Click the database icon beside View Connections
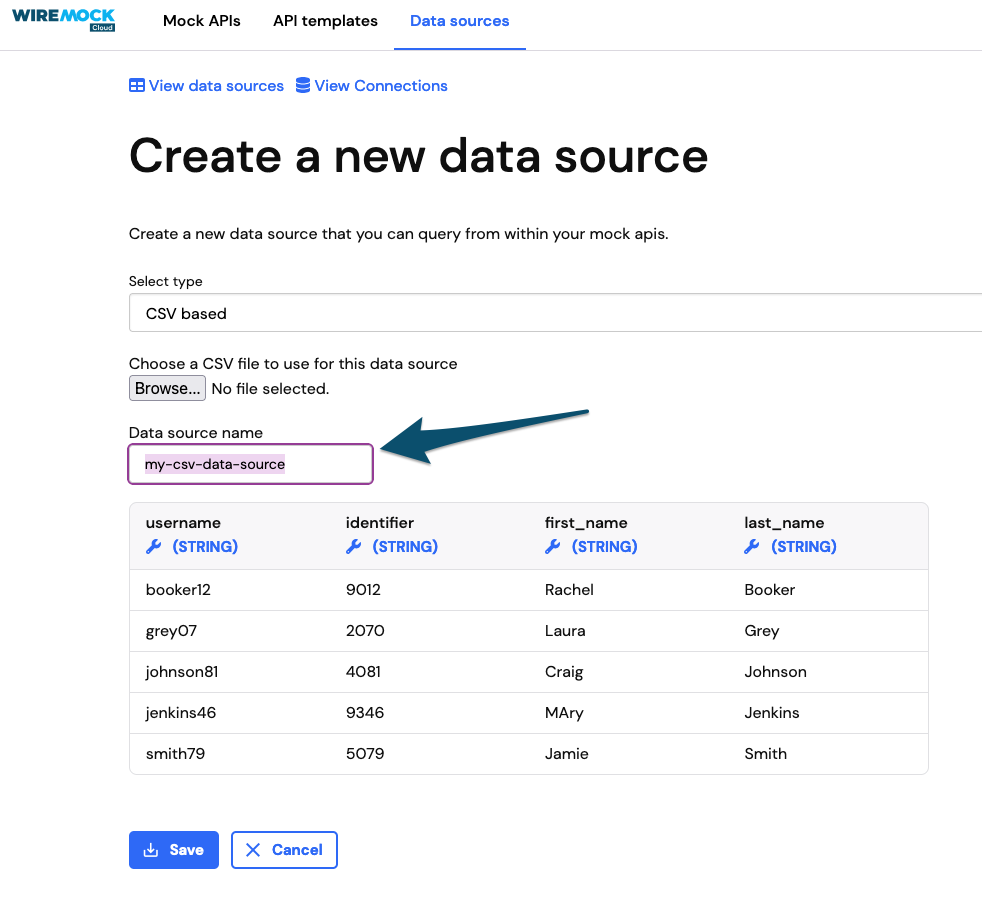 [302, 86]
